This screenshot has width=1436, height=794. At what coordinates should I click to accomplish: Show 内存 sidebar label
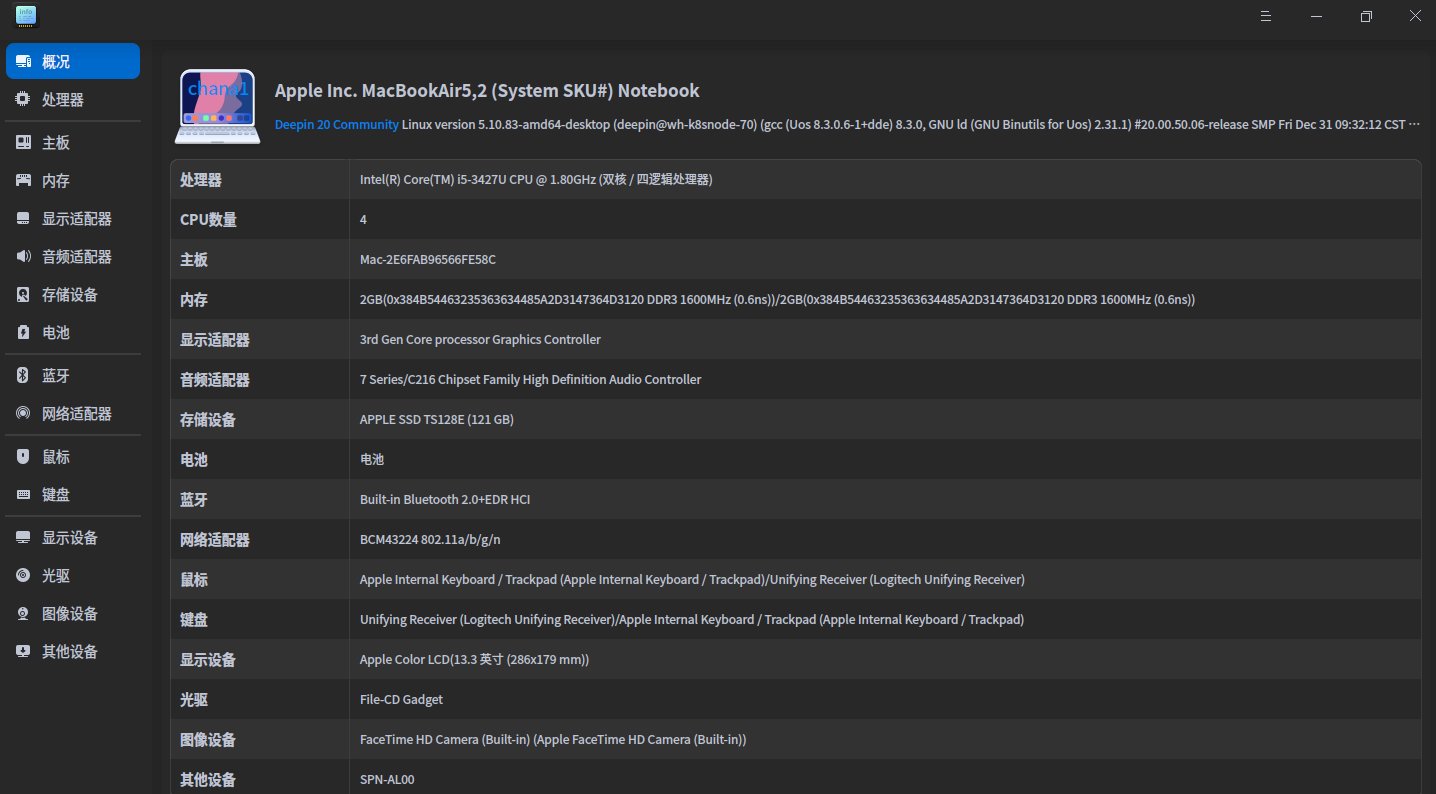(x=56, y=181)
